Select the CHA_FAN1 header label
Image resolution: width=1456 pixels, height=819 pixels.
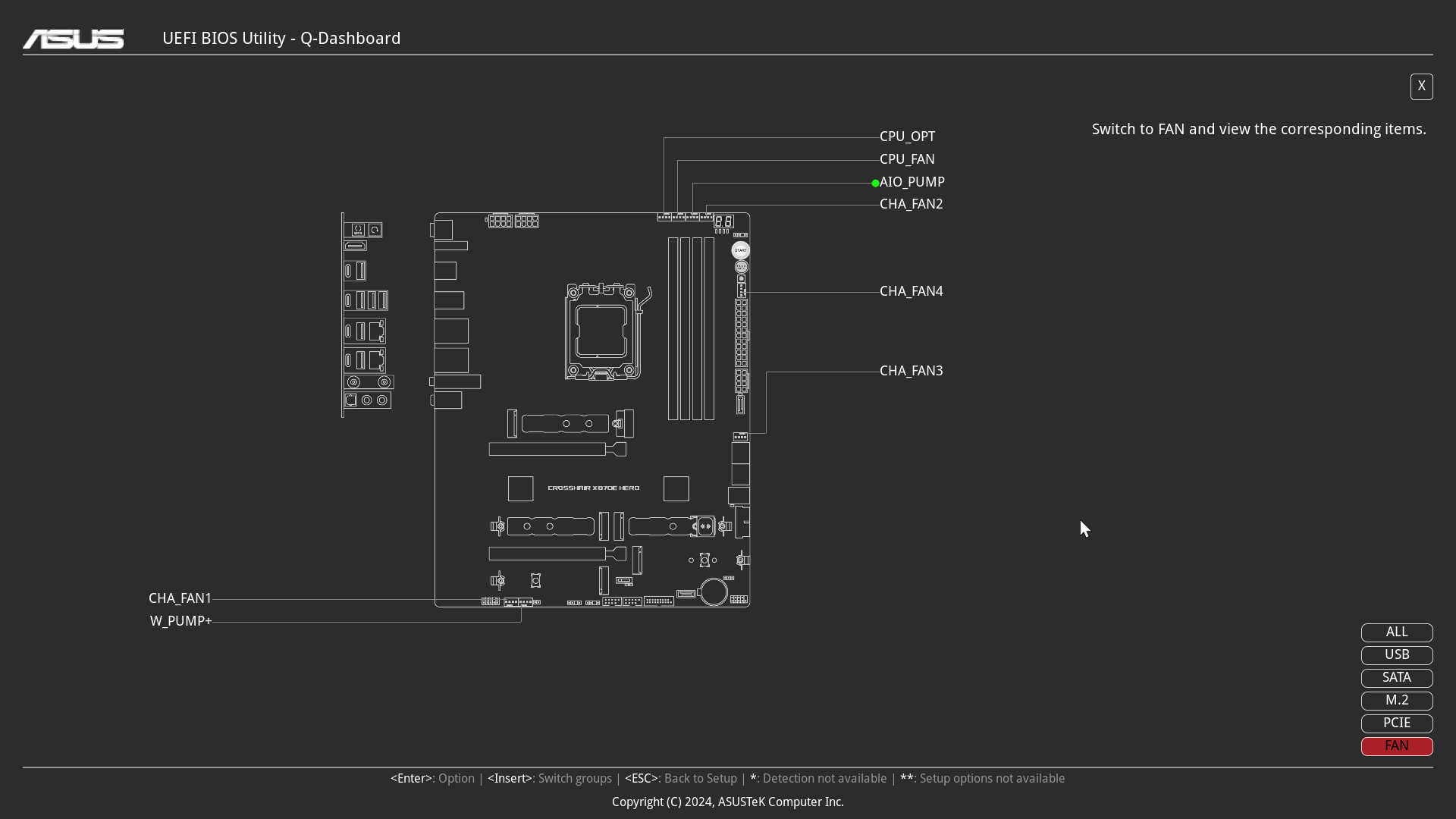[x=180, y=598]
